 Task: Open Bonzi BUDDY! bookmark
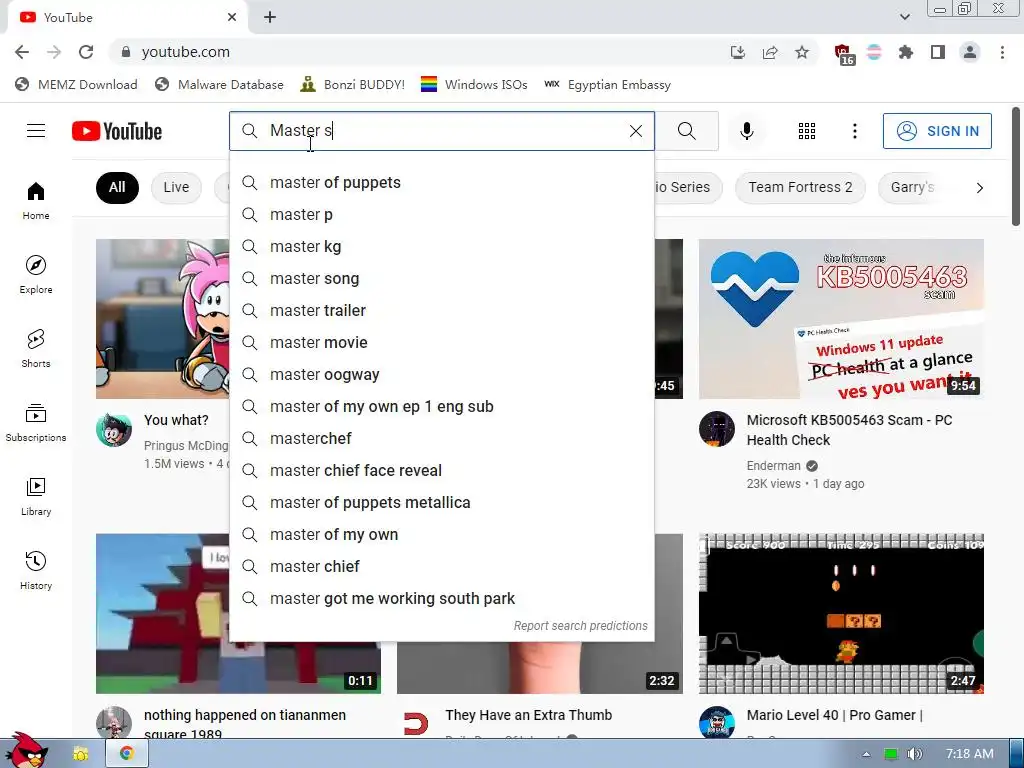353,85
